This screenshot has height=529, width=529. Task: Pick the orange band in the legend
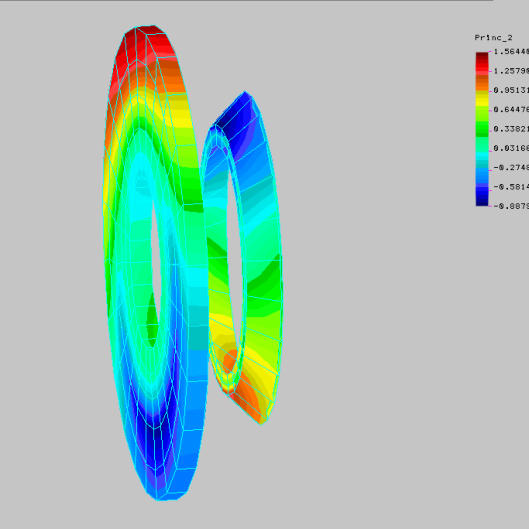tap(482, 83)
